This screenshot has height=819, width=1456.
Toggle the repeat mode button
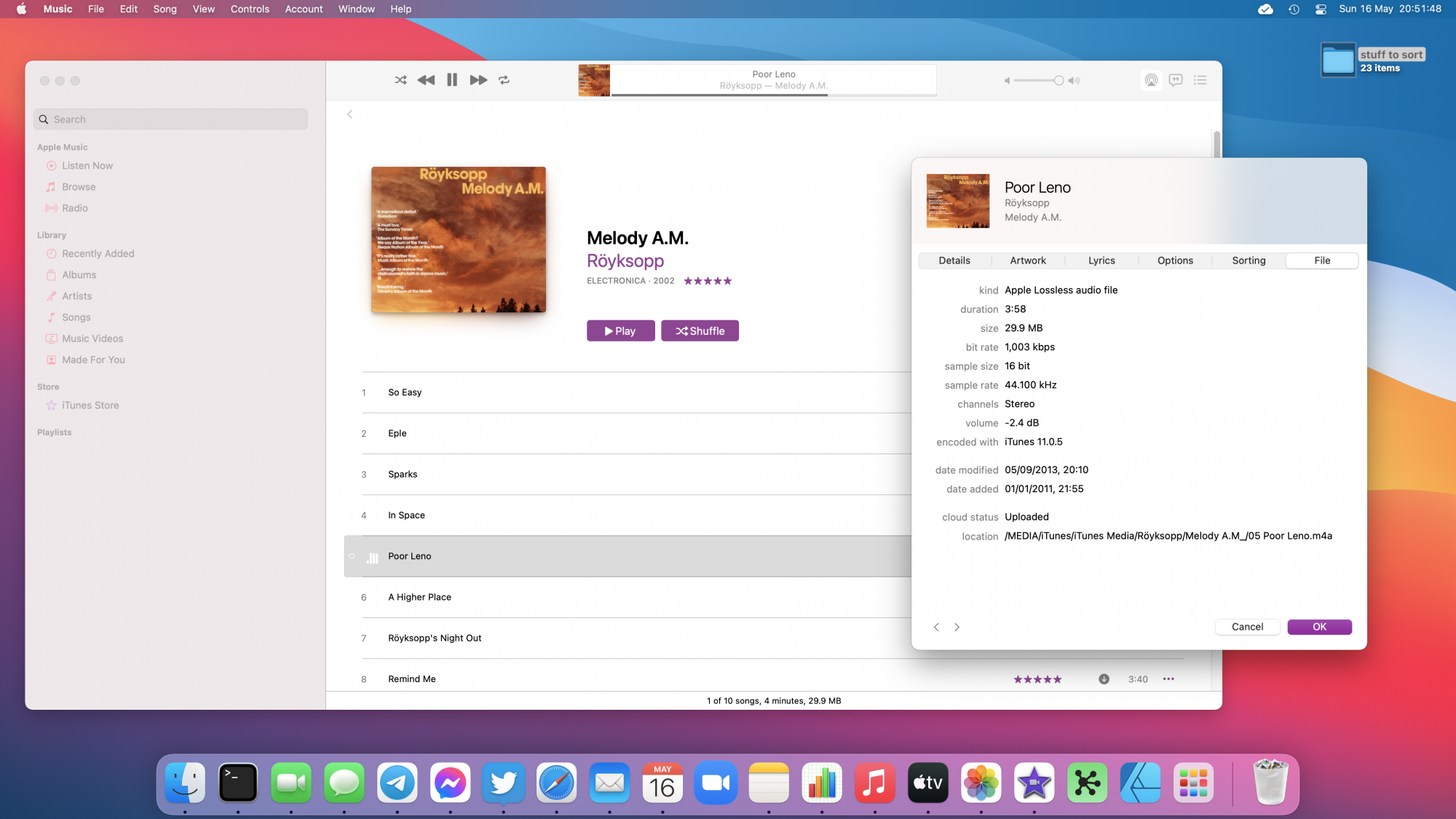[x=504, y=80]
